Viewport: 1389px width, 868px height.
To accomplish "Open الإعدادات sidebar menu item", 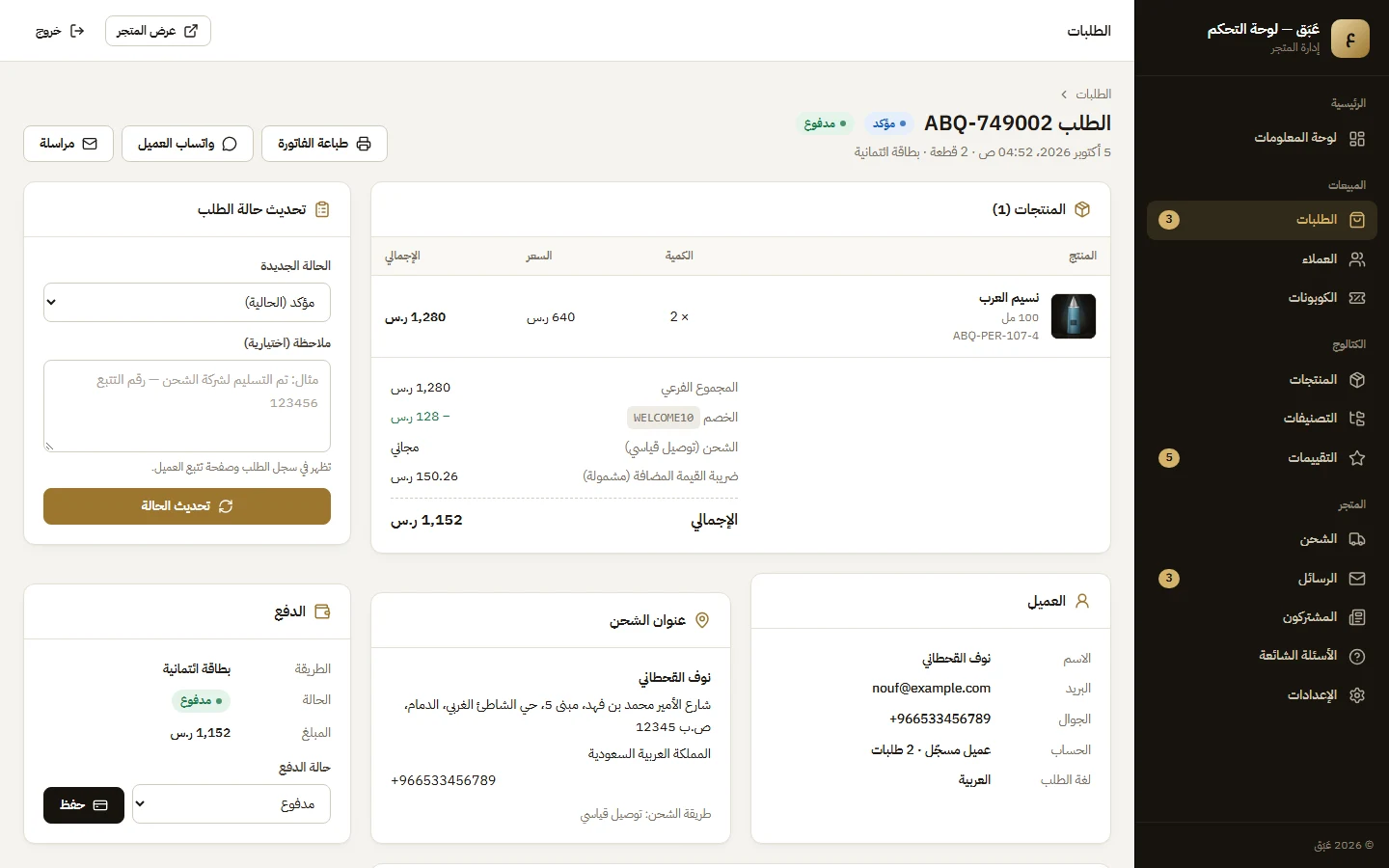I will tap(1262, 695).
